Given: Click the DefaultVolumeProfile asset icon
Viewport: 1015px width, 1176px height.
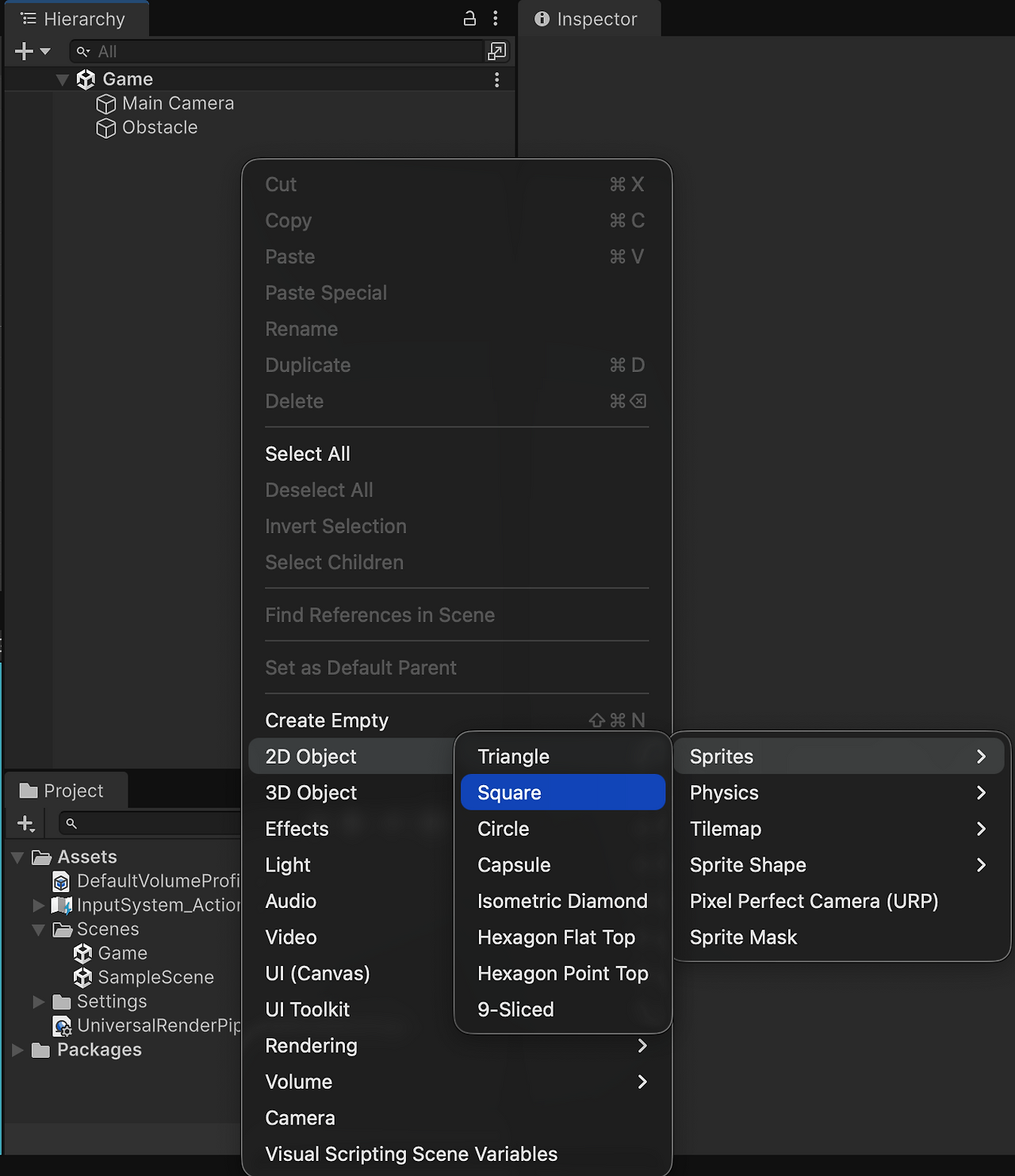Looking at the screenshot, I should [x=62, y=881].
